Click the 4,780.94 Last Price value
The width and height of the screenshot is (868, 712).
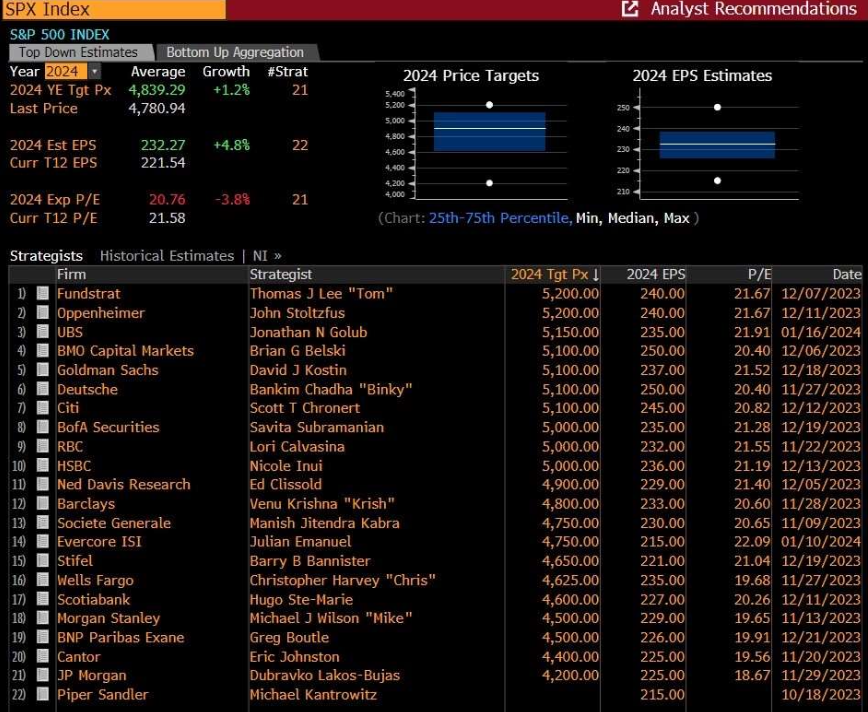pyautogui.click(x=157, y=108)
